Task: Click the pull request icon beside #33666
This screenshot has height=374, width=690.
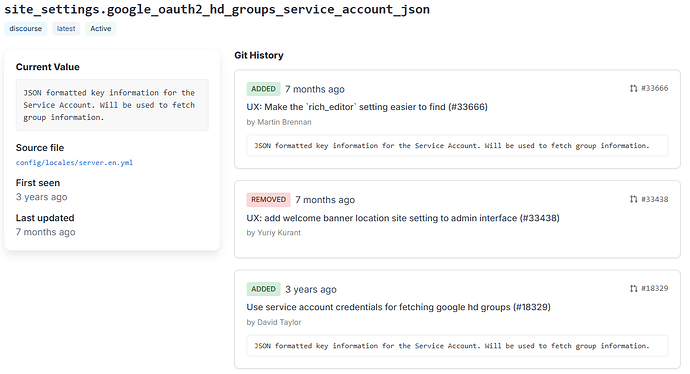Action: 633,88
